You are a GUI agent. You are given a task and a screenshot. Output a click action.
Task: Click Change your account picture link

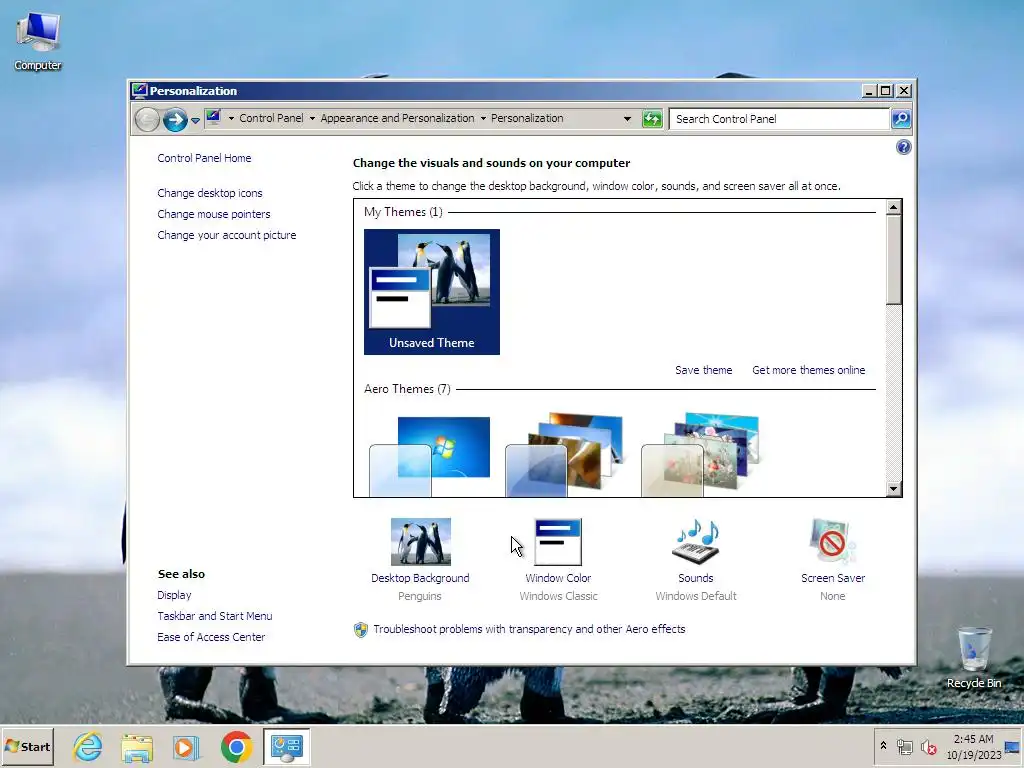point(227,235)
